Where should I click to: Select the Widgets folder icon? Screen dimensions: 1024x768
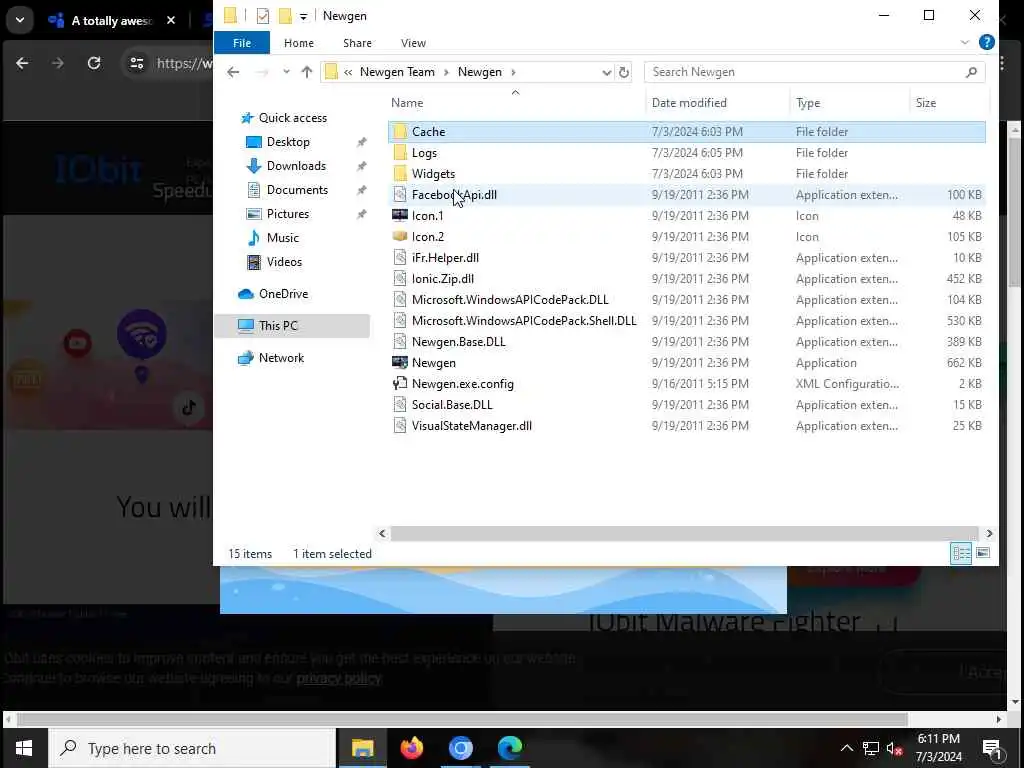[400, 174]
